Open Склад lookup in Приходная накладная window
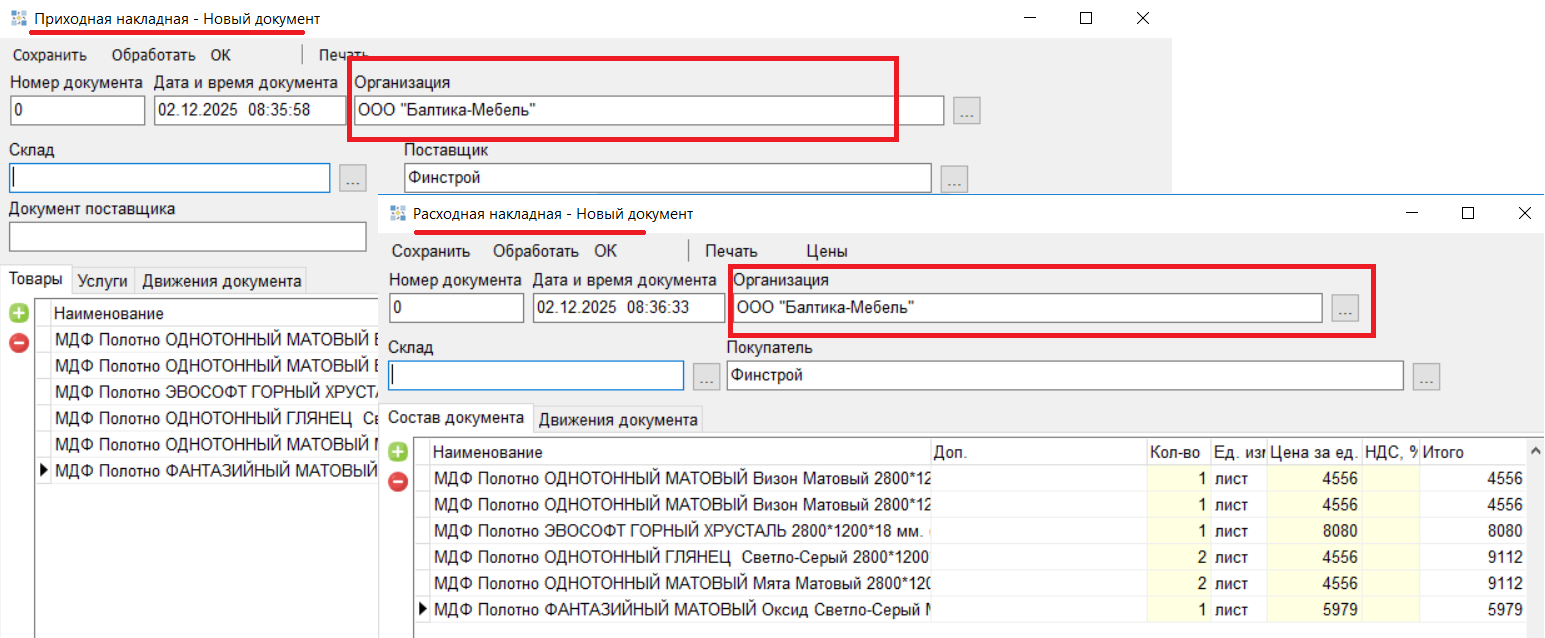This screenshot has width=1545, height=638. pos(354,180)
